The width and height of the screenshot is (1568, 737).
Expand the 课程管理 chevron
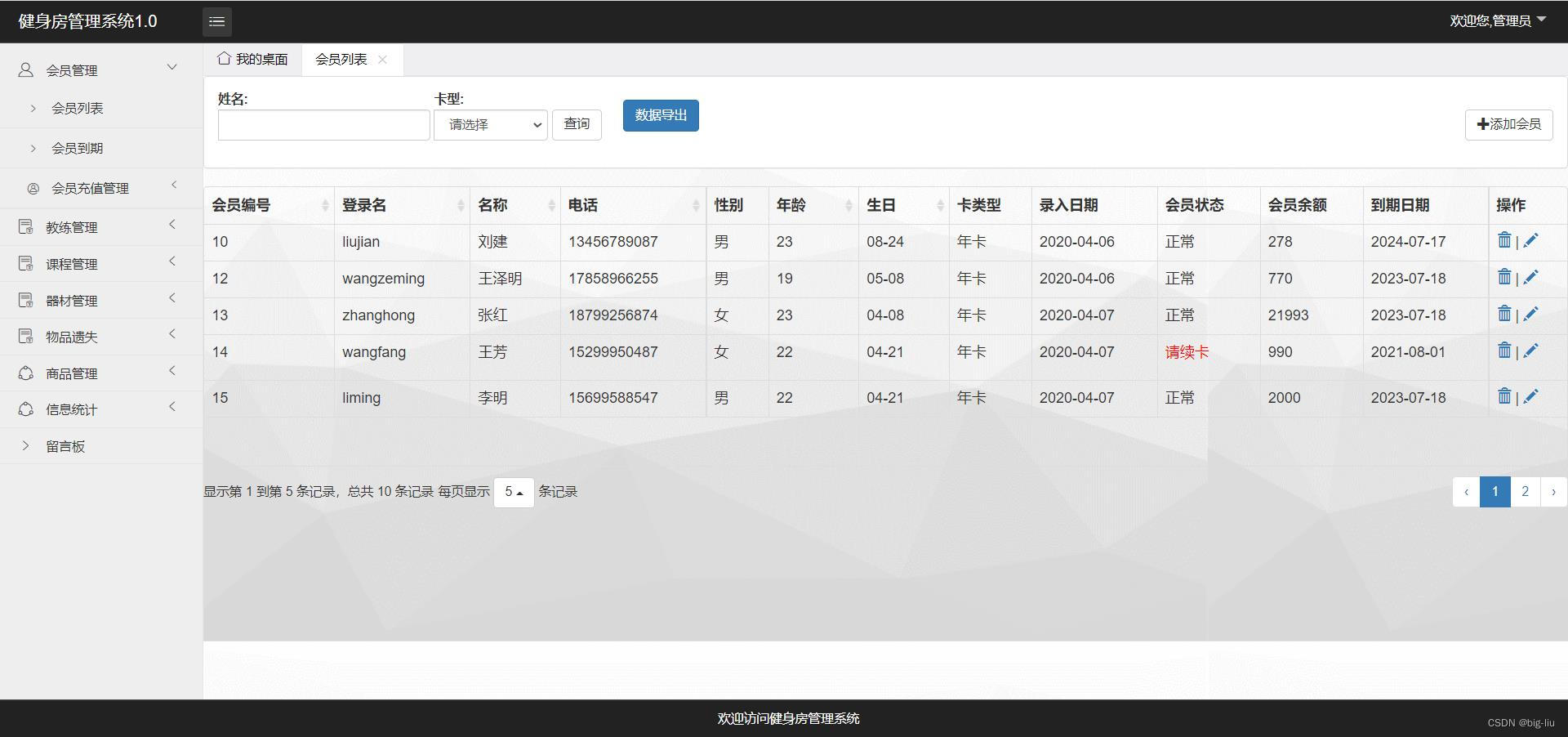(172, 261)
